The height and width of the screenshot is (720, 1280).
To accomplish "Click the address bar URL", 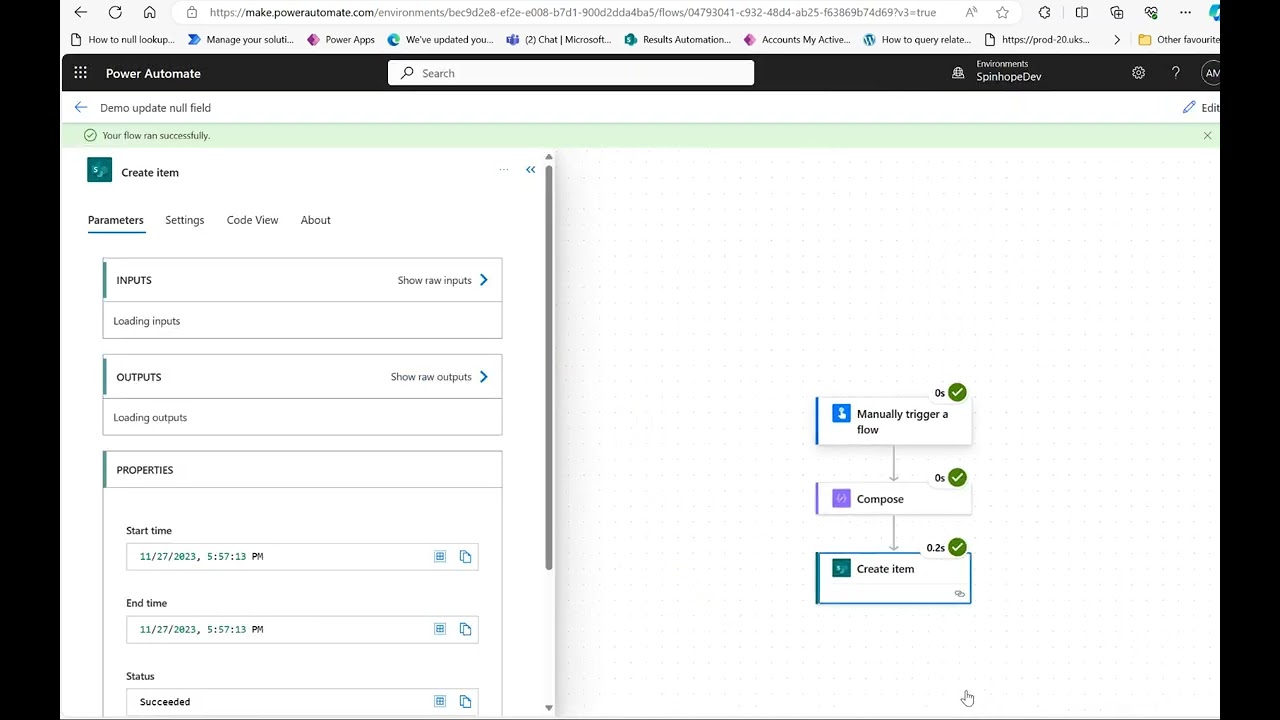I will click(572, 12).
